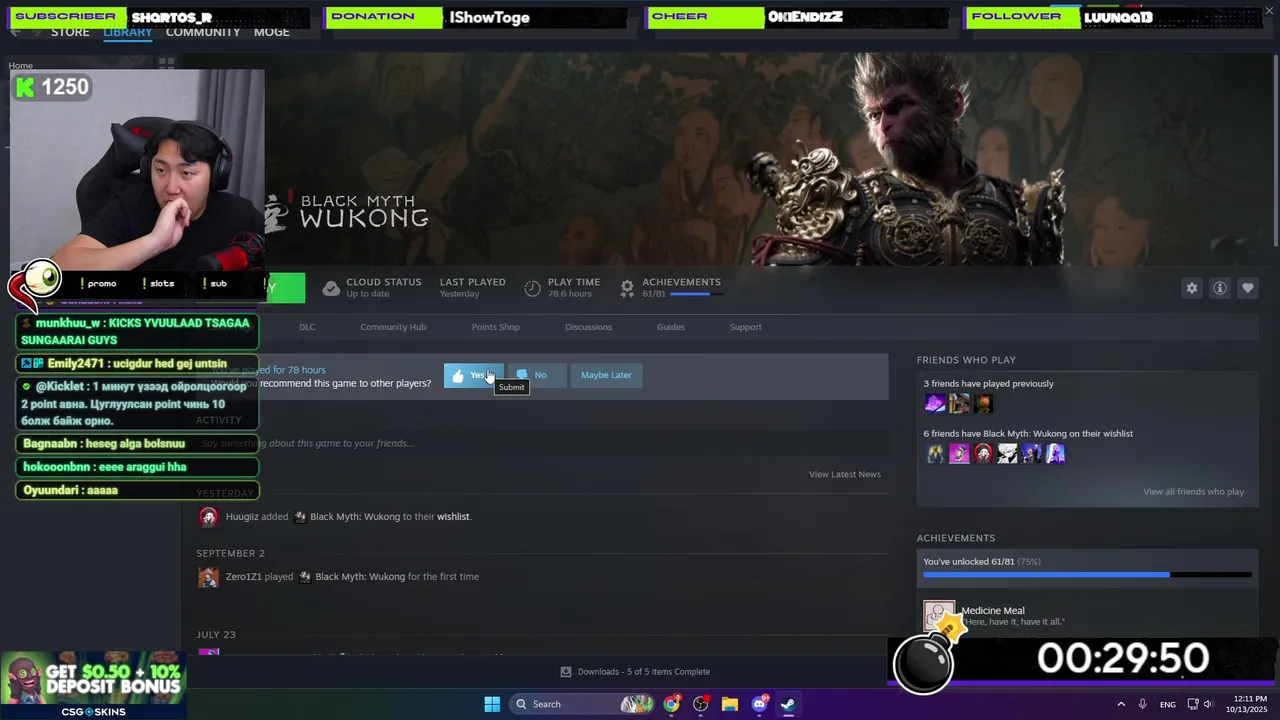Open the Downloads status bar

coord(636,672)
